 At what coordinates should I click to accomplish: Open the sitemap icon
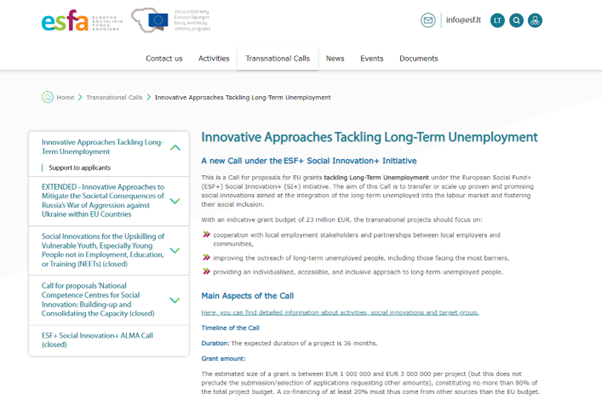[x=535, y=20]
